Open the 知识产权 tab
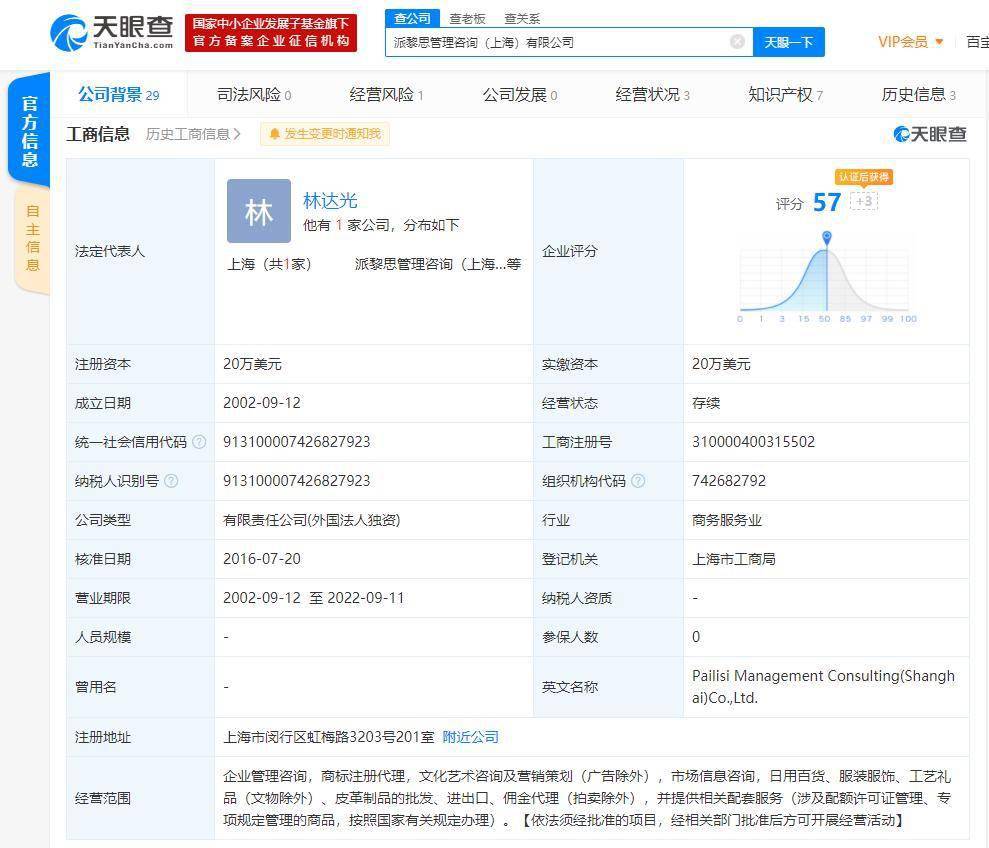The image size is (989, 848). tap(785, 95)
